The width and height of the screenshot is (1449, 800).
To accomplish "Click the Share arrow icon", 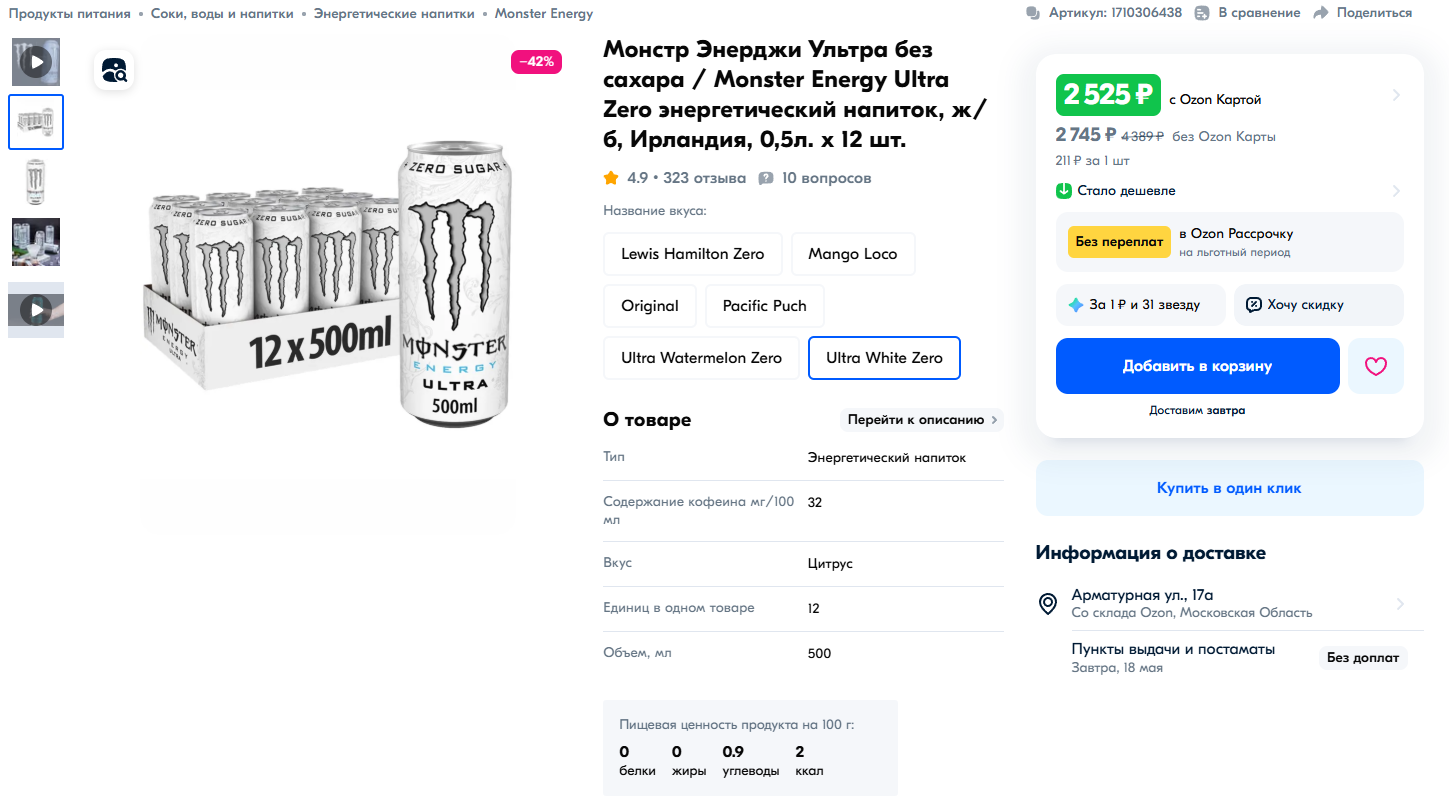I will (1321, 13).
